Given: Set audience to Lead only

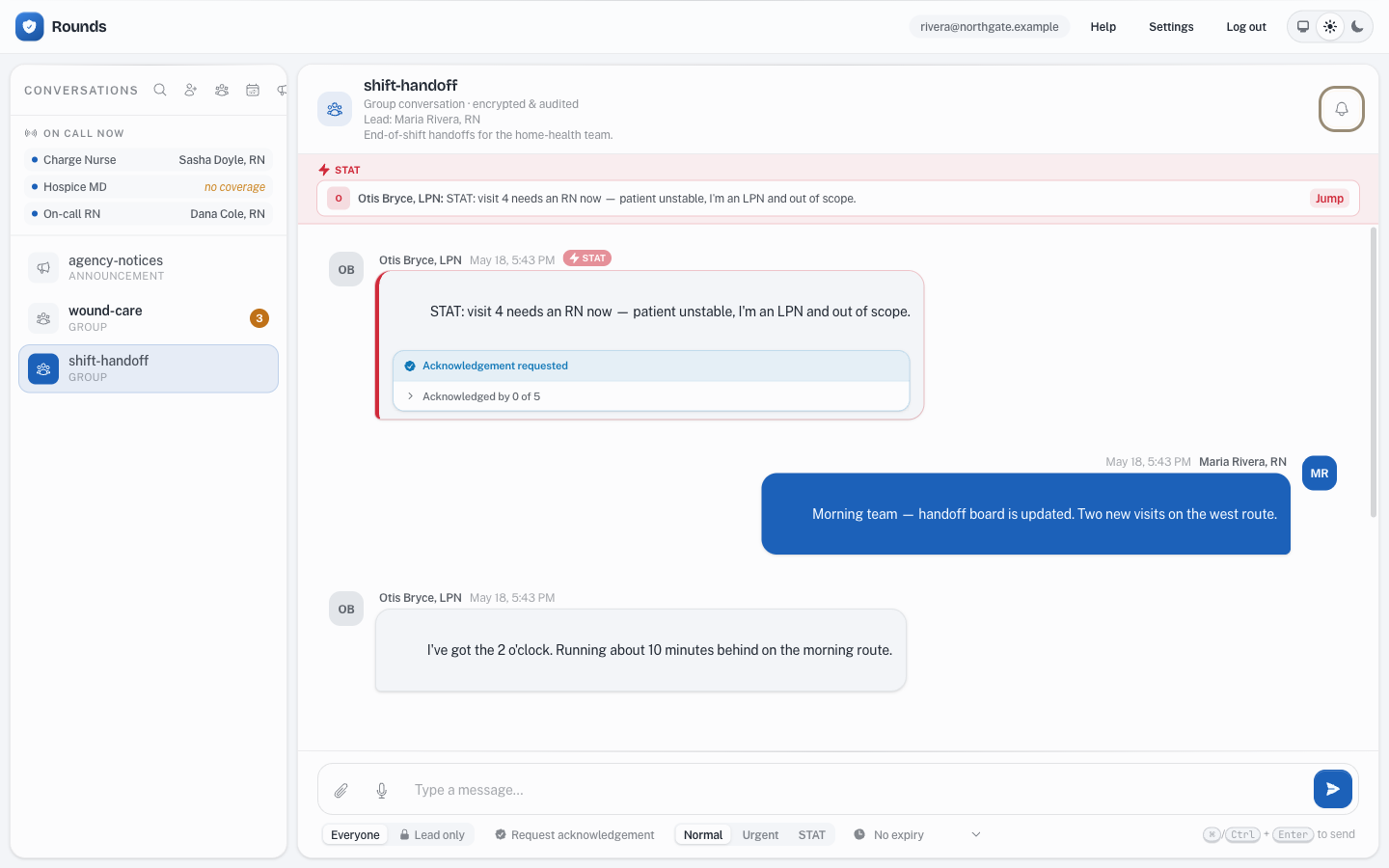Looking at the screenshot, I should 432,835.
